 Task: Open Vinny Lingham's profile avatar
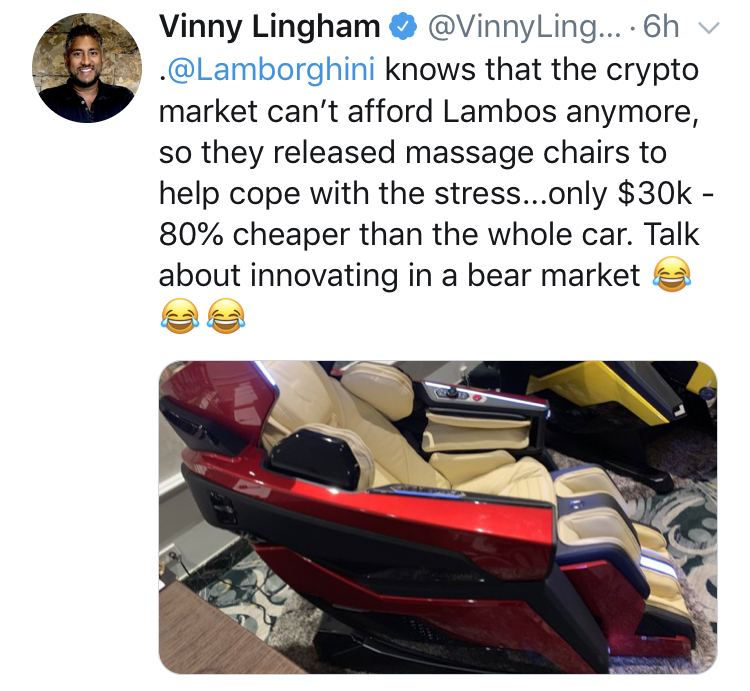click(87, 67)
